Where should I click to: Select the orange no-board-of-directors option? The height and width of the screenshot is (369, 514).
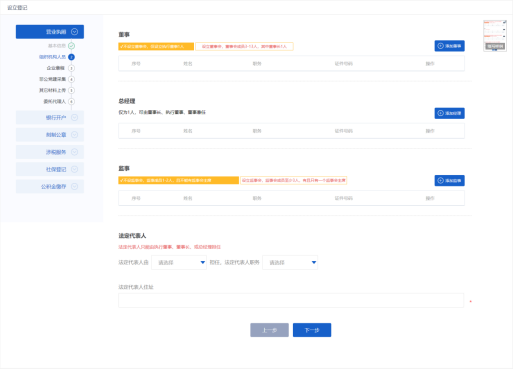tap(156, 46)
